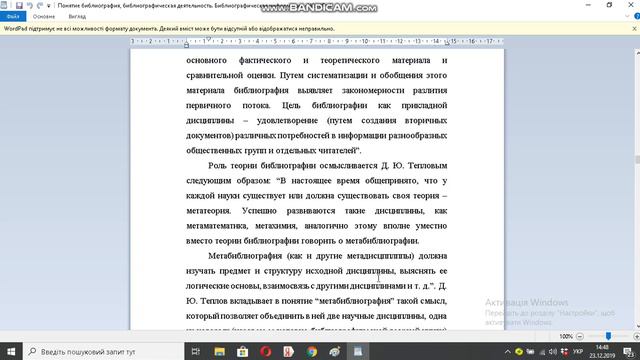Open the clock showing 14:48

602,351
